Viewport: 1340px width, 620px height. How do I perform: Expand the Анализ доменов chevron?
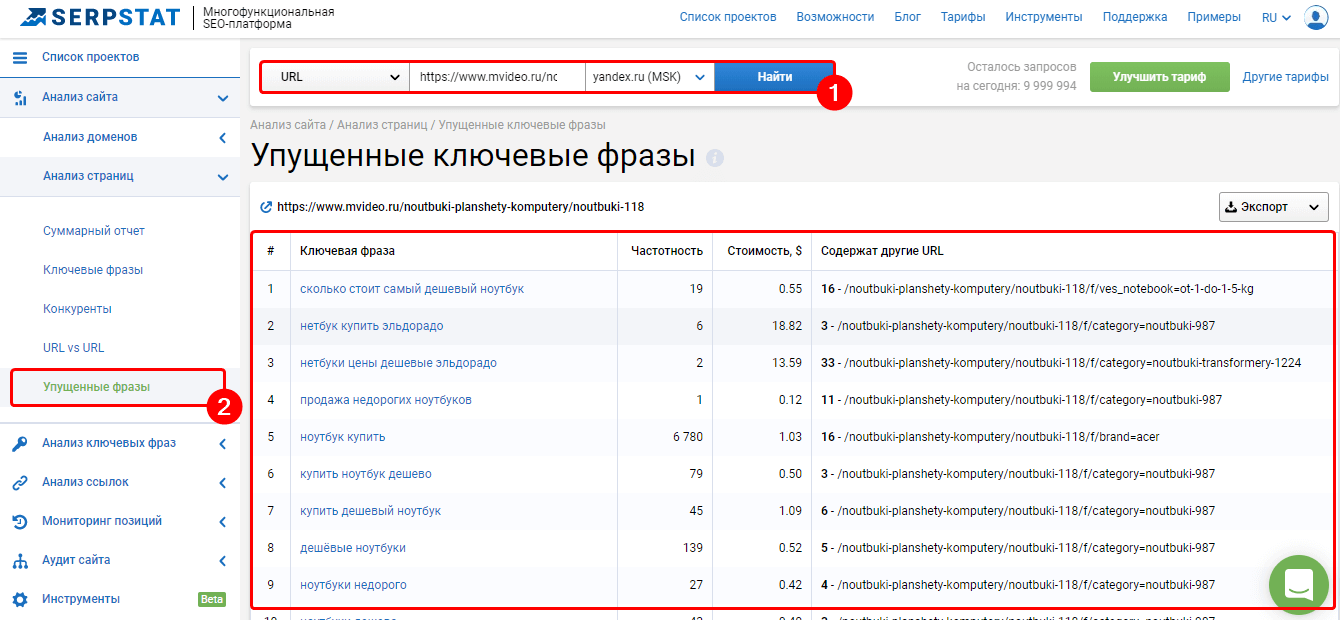[x=223, y=138]
